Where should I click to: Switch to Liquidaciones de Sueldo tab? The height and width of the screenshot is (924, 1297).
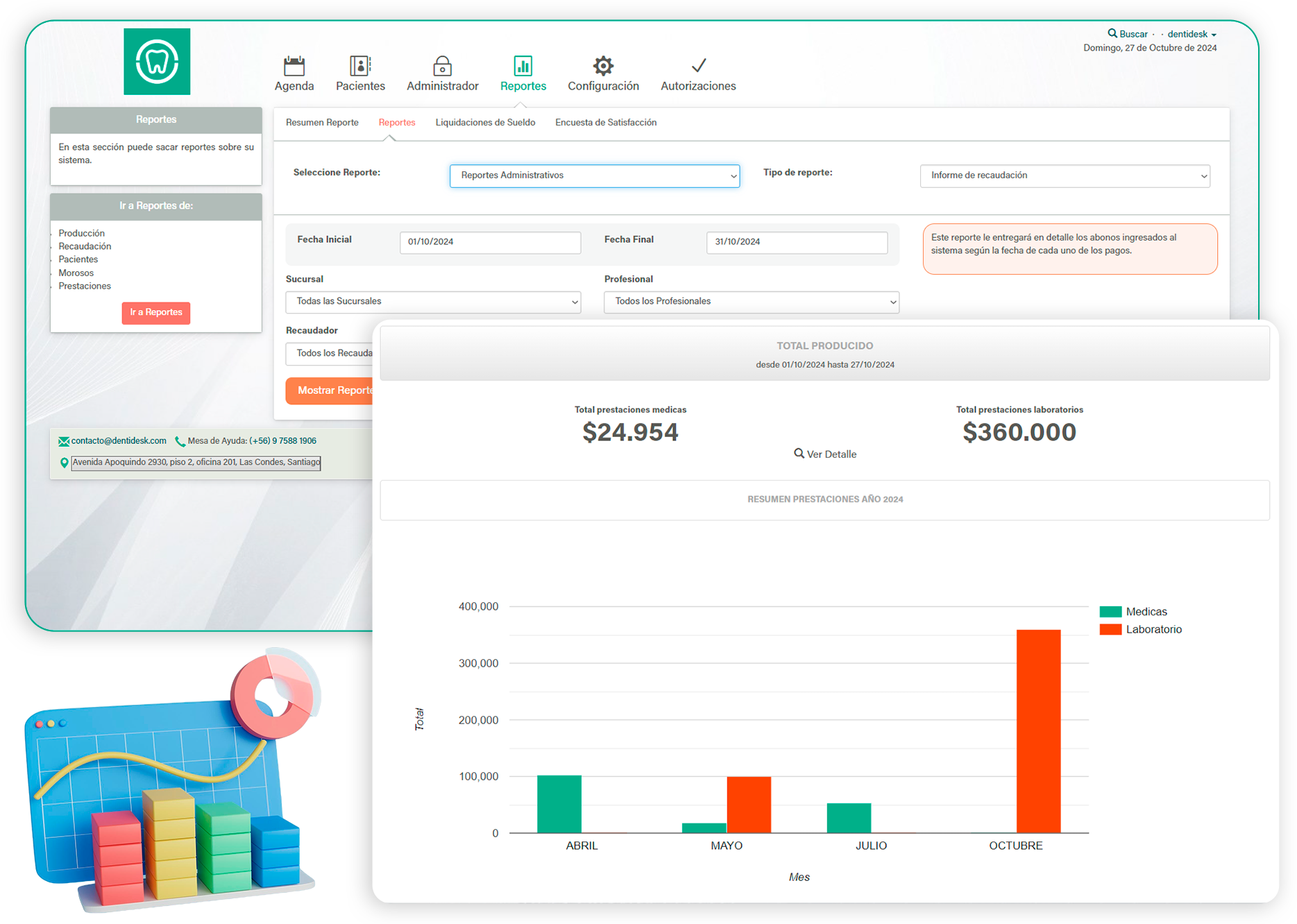pos(485,123)
